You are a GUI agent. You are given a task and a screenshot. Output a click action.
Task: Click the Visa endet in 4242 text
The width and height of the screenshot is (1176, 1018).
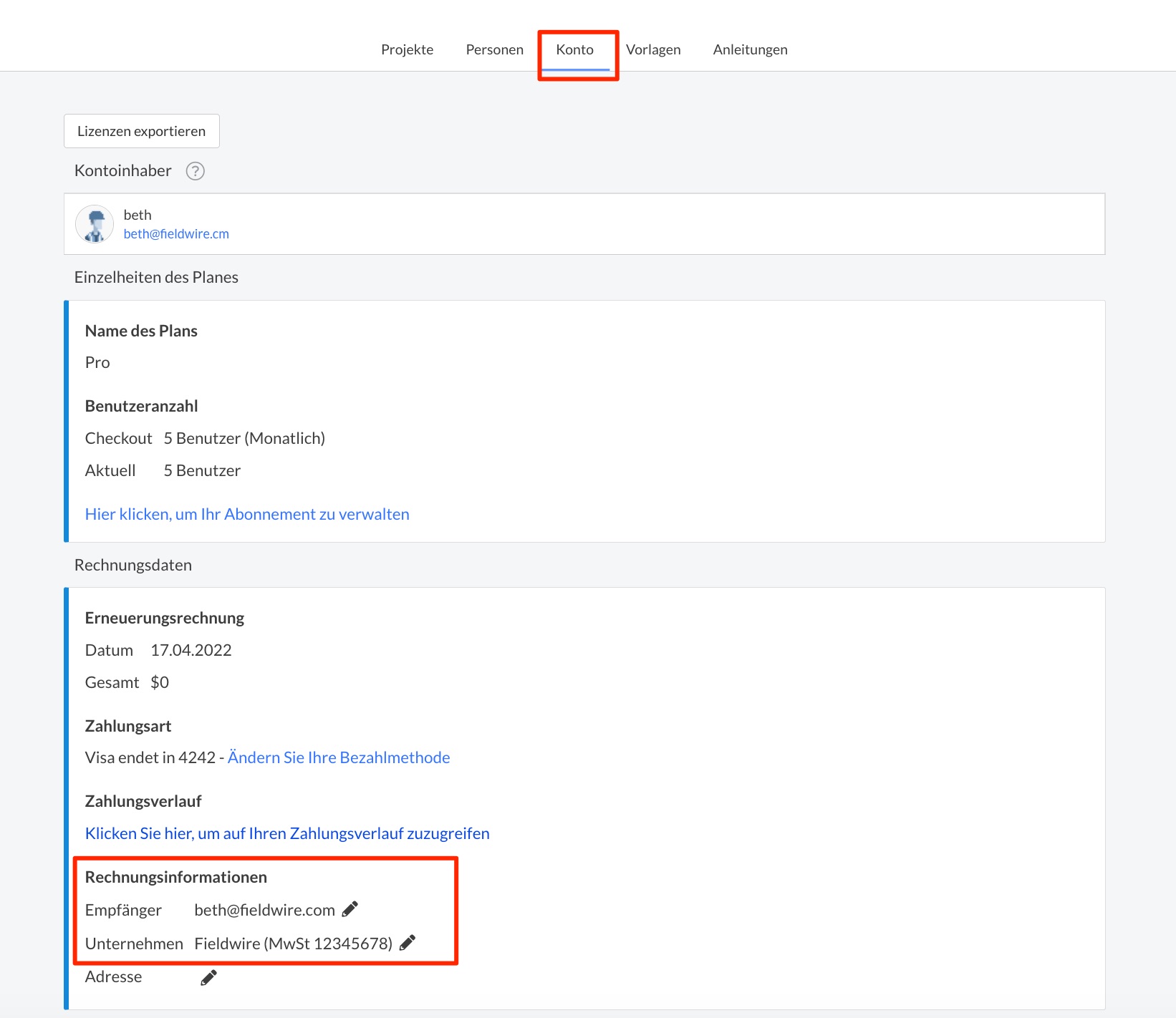click(x=150, y=757)
